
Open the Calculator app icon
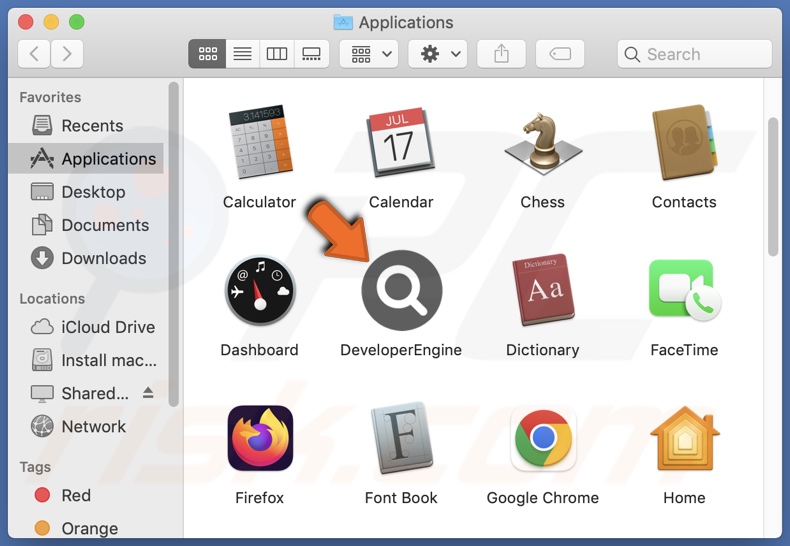[x=260, y=142]
